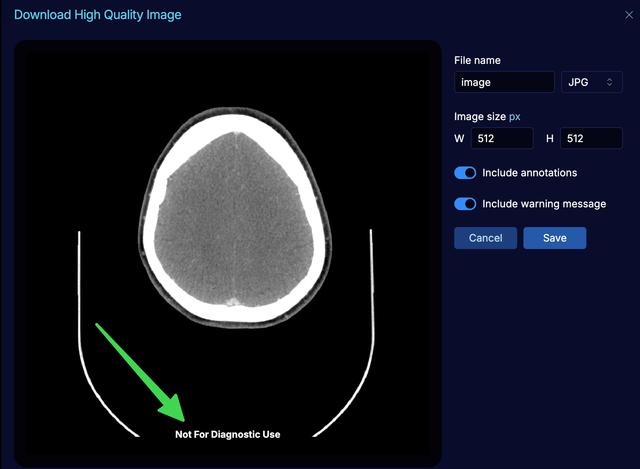Disable the Include annotations toggle
The width and height of the screenshot is (640, 469).
(x=465, y=173)
